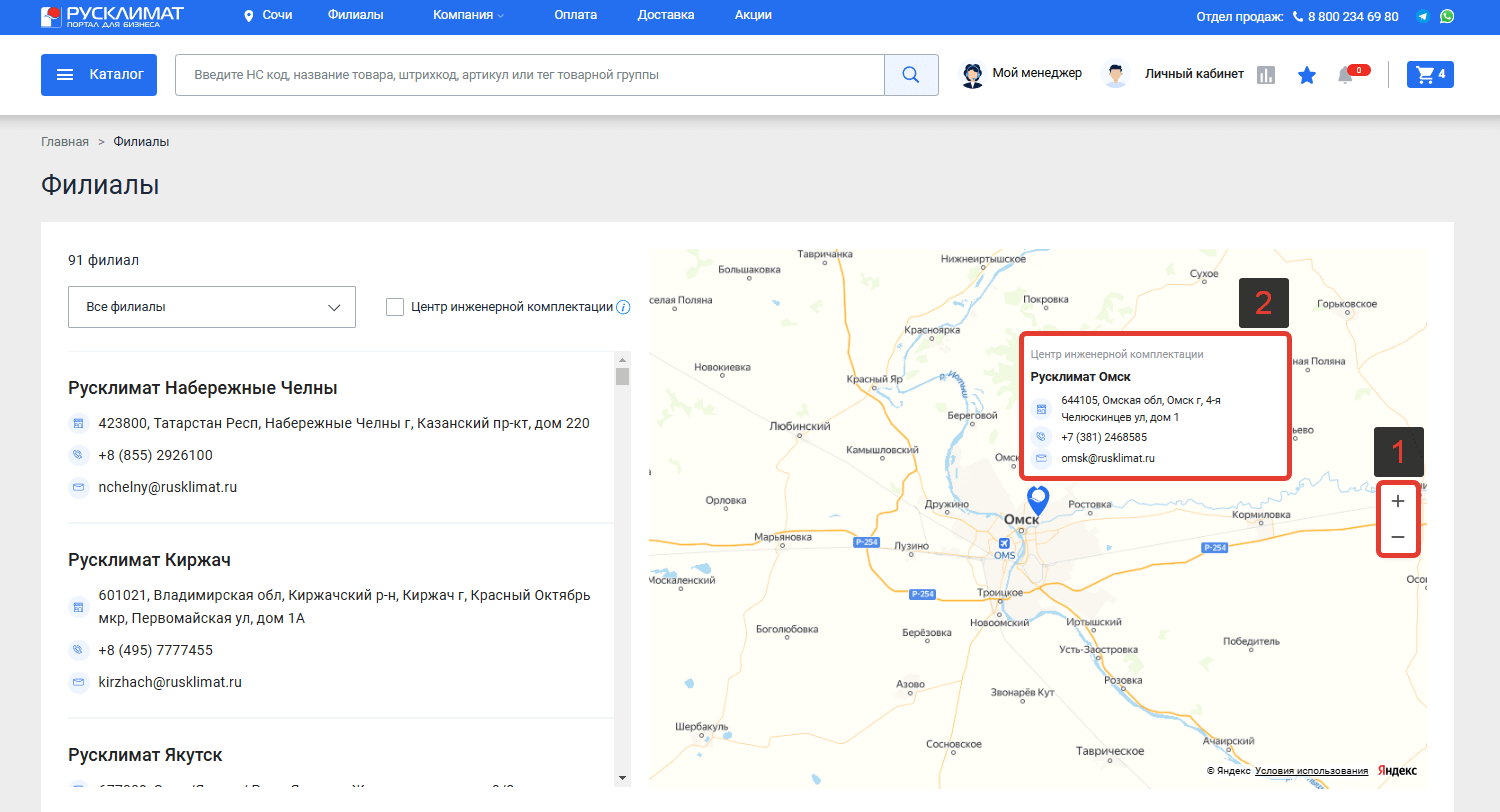1500x812 pixels.
Task: Click the address icon for Kirzhach branch
Action: (x=78, y=607)
